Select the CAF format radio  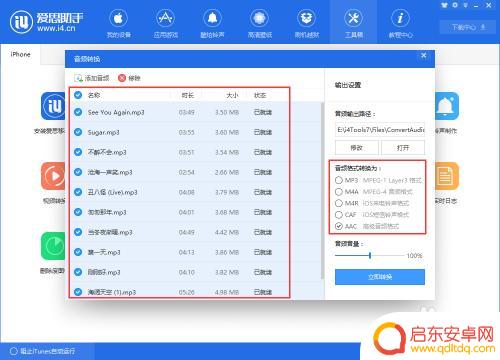tap(339, 215)
